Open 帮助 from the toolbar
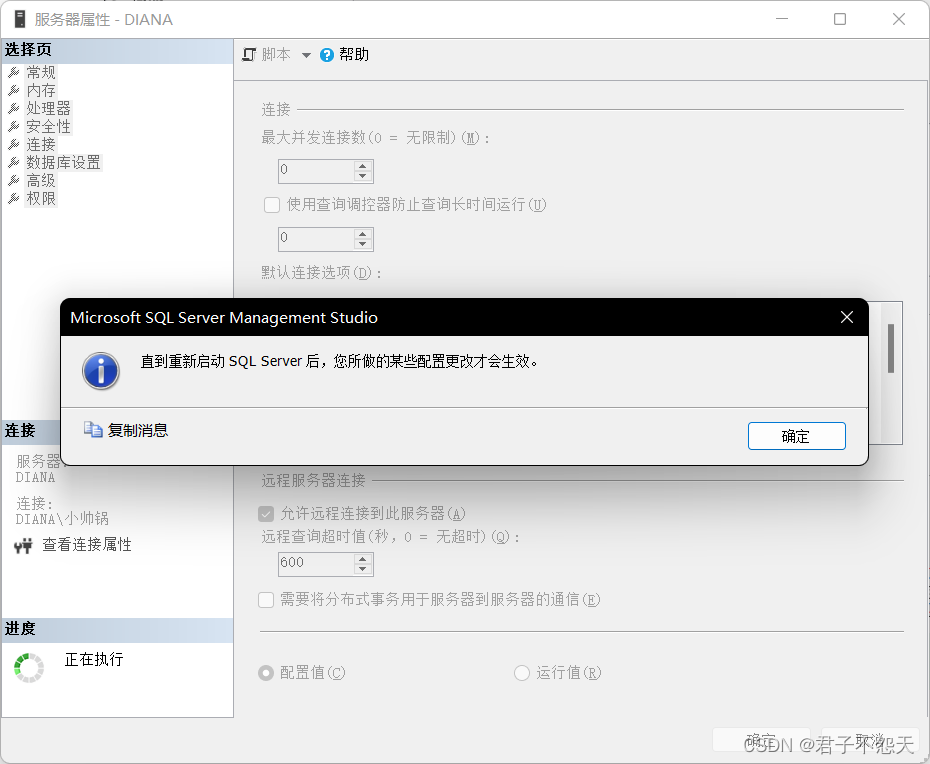This screenshot has width=930, height=764. click(x=354, y=55)
